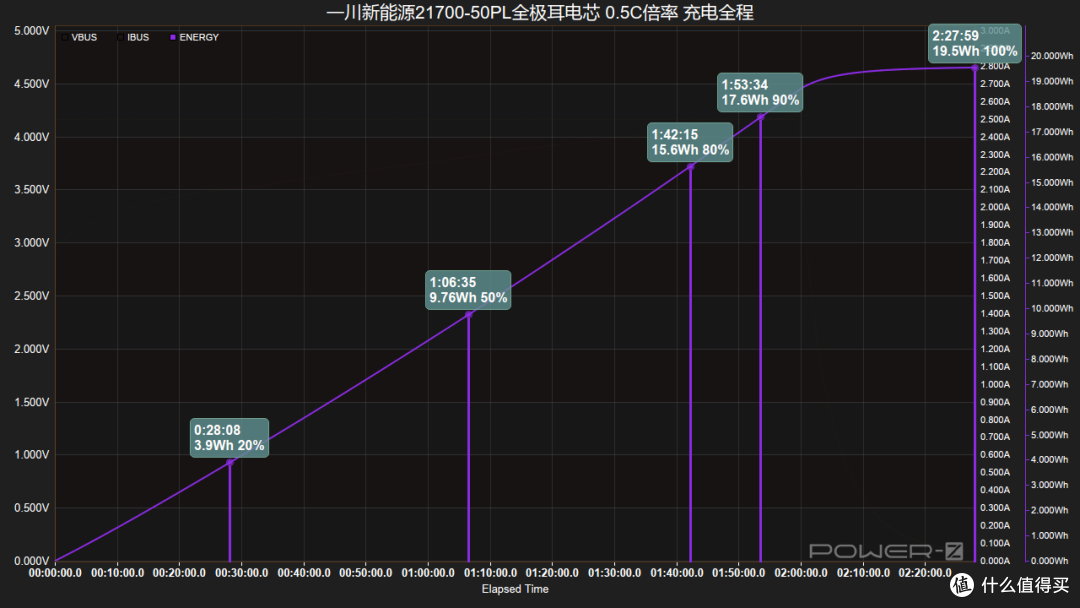The height and width of the screenshot is (608, 1080).
Task: Click the 4.000V voltage axis label
Action: click(x=32, y=137)
